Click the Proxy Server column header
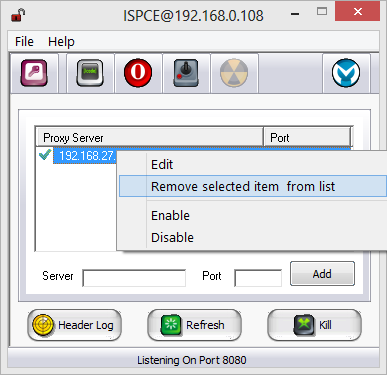 tap(149, 137)
